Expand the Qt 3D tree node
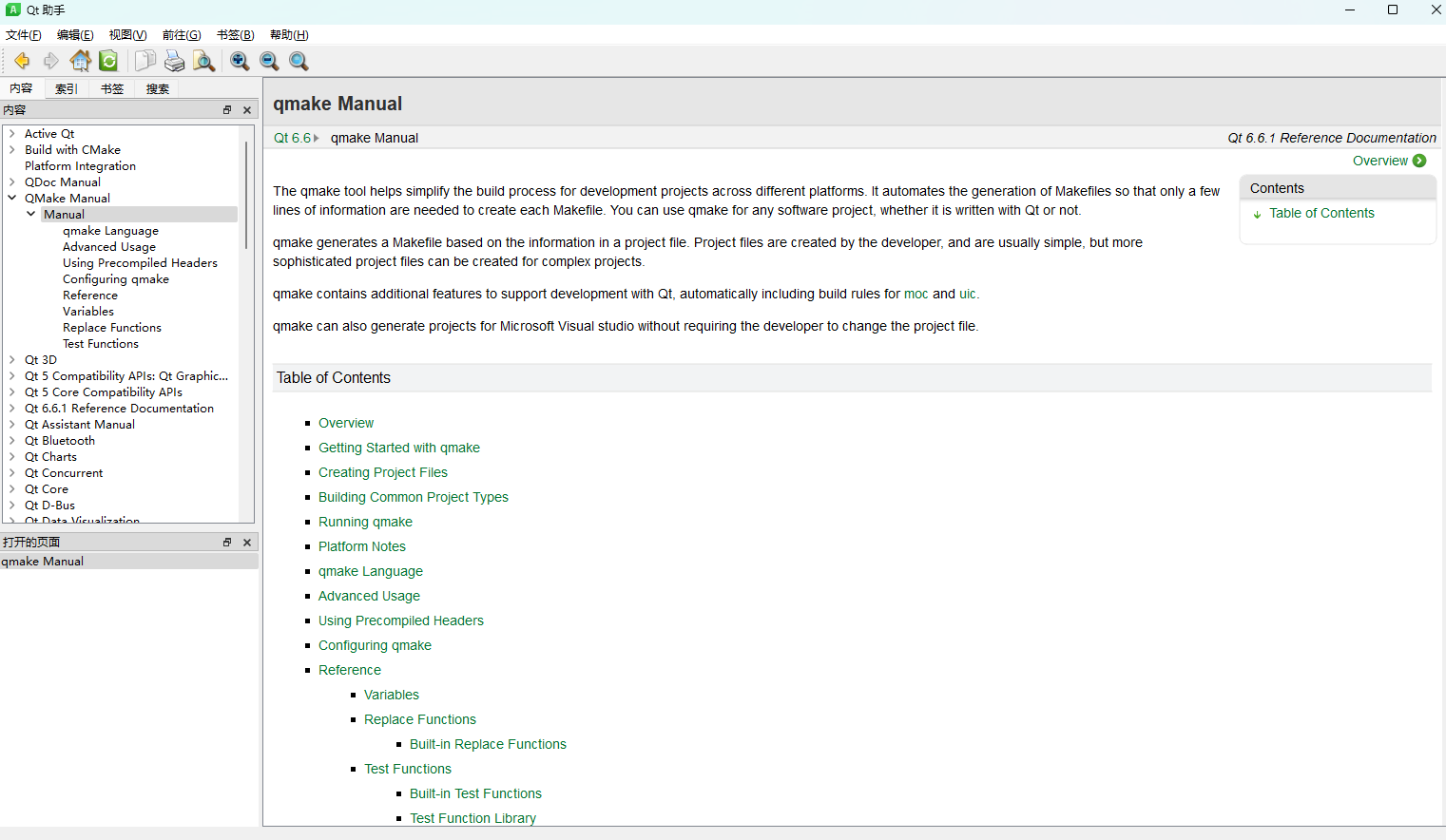Image resolution: width=1446 pixels, height=840 pixels. pos(12,360)
